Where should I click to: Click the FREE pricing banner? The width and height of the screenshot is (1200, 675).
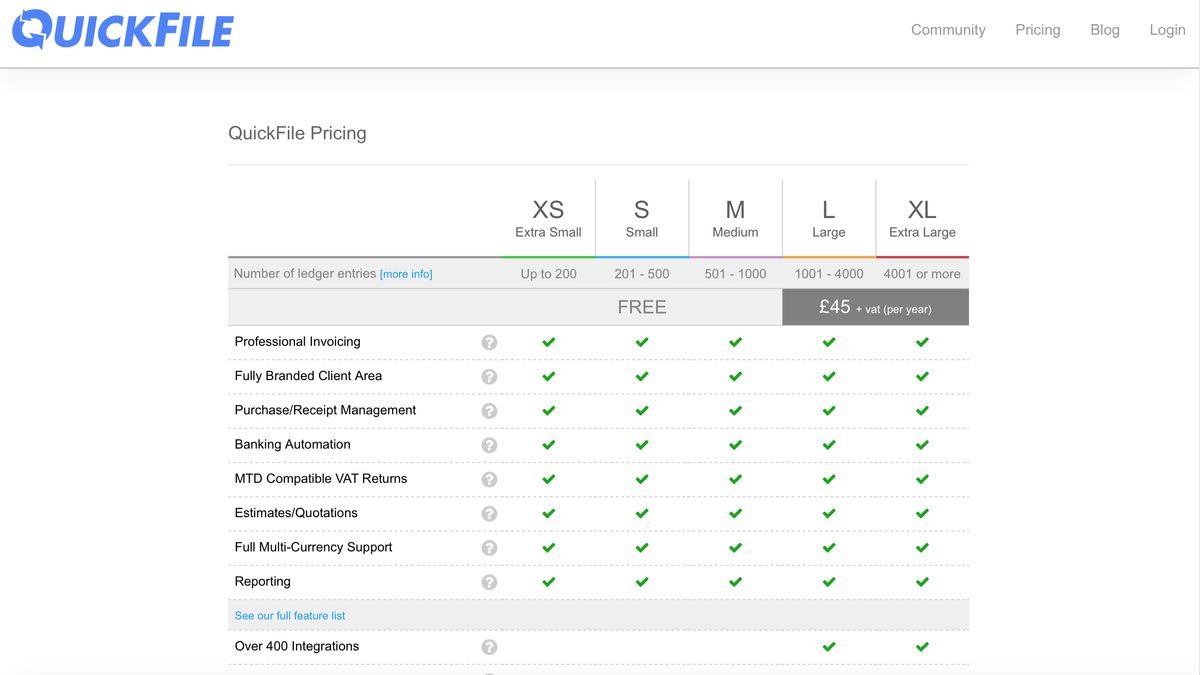pyautogui.click(x=641, y=308)
